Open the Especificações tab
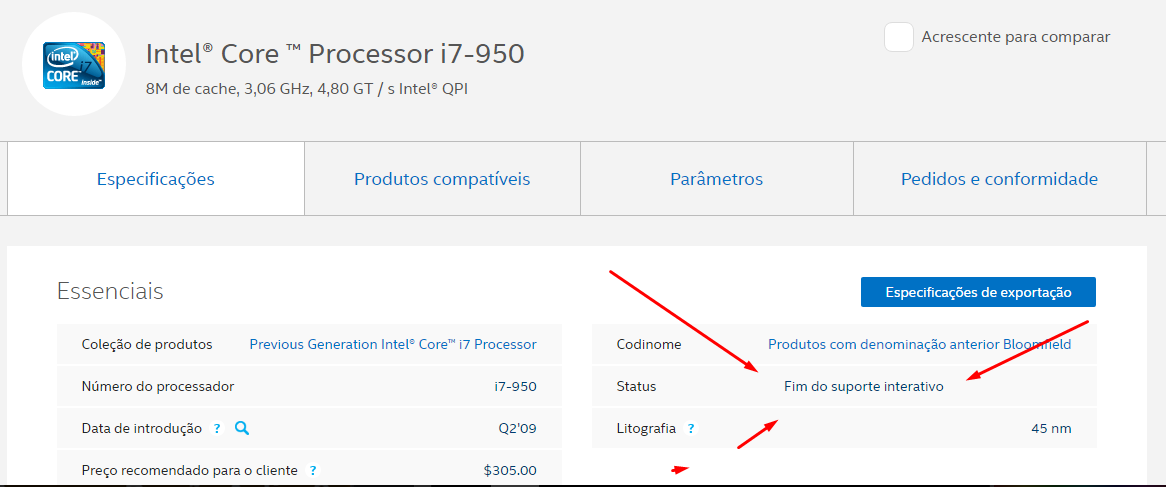 tap(156, 178)
